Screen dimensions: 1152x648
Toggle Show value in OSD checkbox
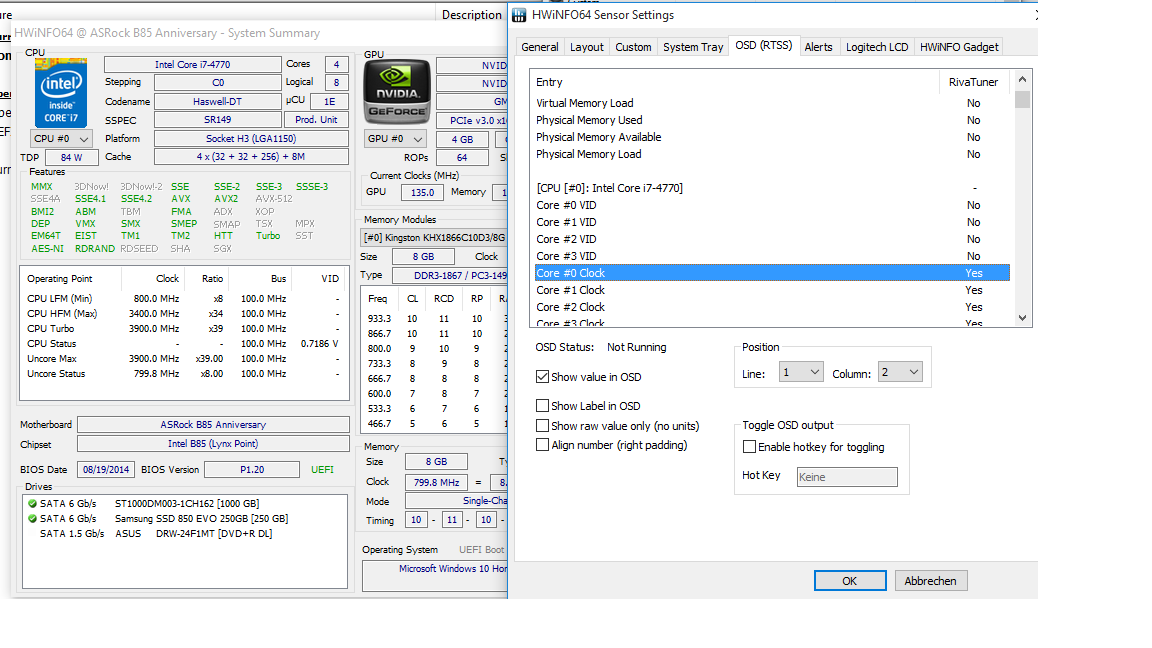[542, 377]
